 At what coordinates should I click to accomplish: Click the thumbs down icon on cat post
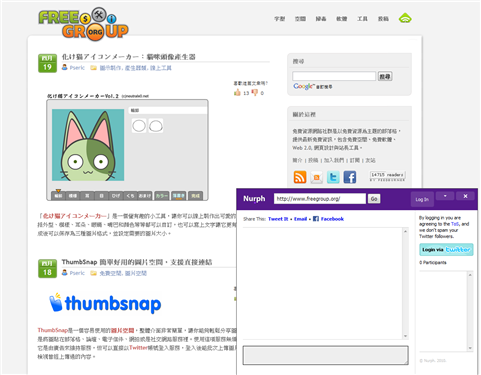[x=255, y=92]
